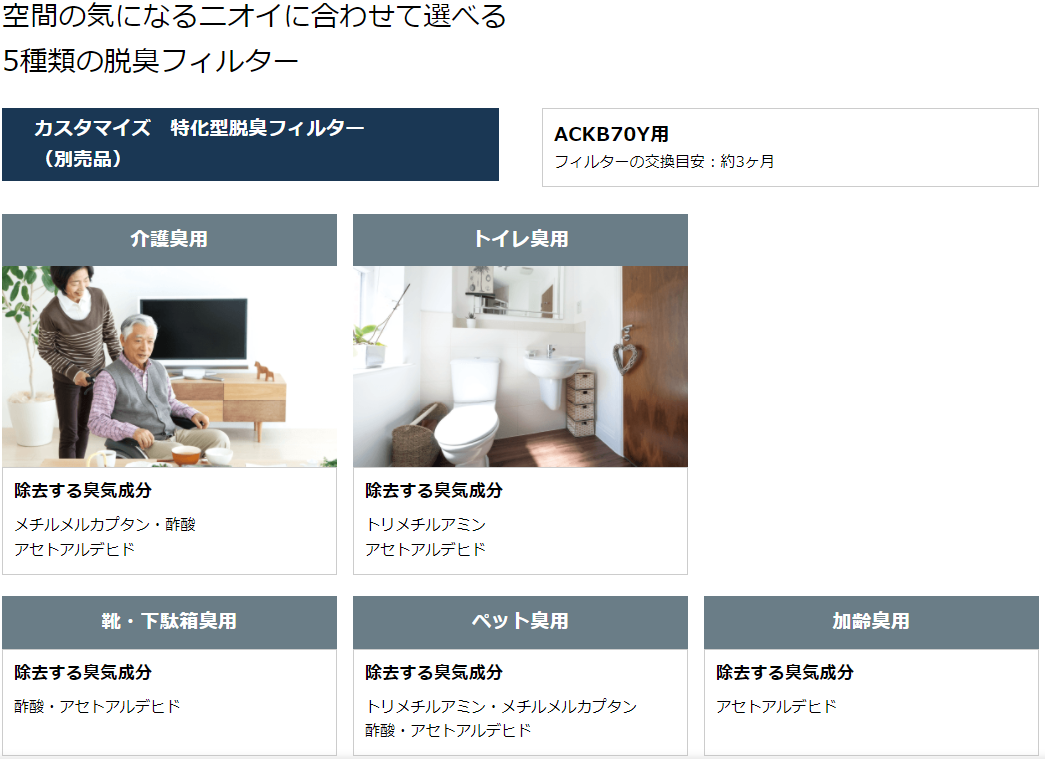Click メチルメルカプタン・酢酸 in the care card
Viewport: 1045px width, 759px height.
click(105, 524)
